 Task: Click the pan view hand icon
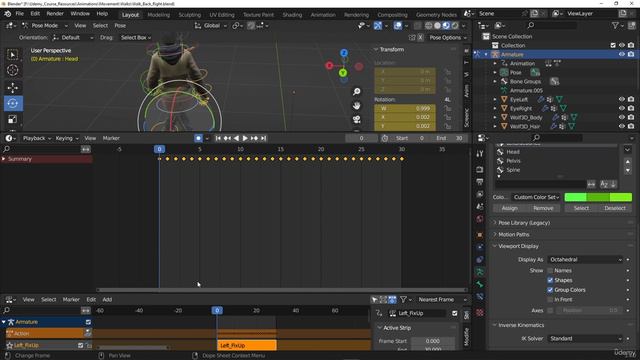pyautogui.click(x=357, y=106)
